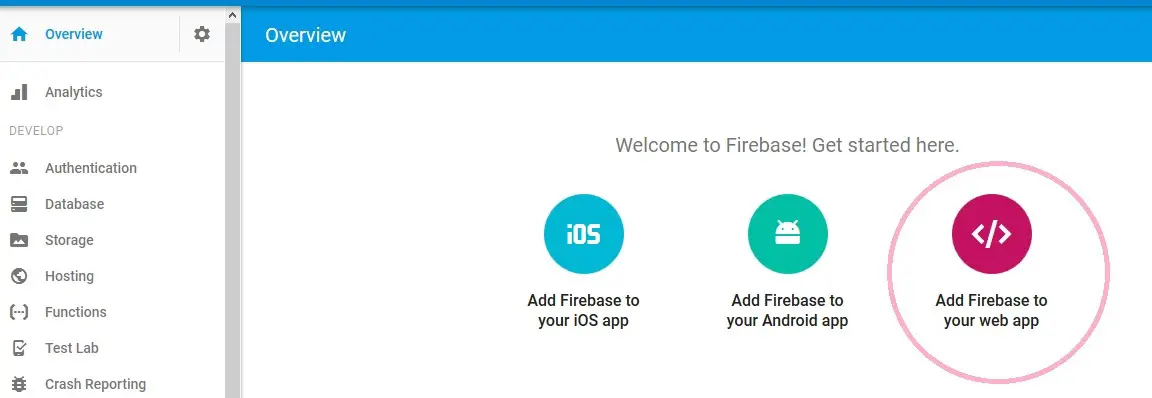The image size is (1152, 398).
Task: Click the Storage image folder icon
Action: point(19,240)
